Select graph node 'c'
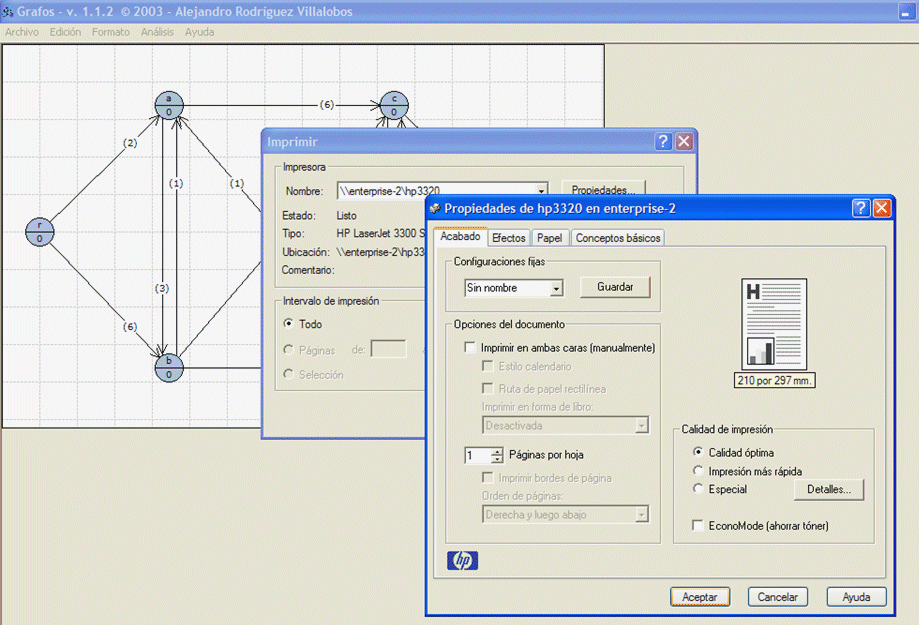The height and width of the screenshot is (625, 919). (394, 105)
